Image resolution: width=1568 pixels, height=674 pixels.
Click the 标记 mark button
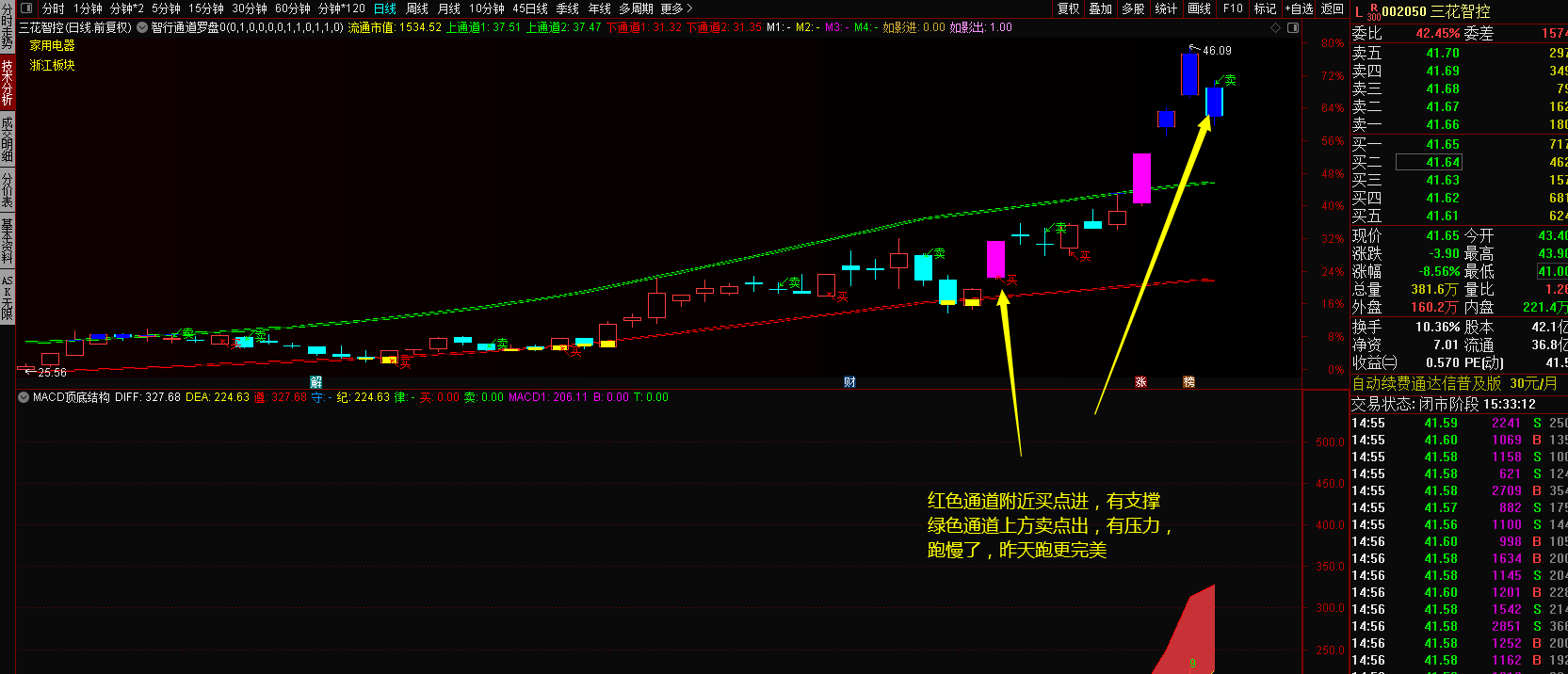pos(1265,8)
